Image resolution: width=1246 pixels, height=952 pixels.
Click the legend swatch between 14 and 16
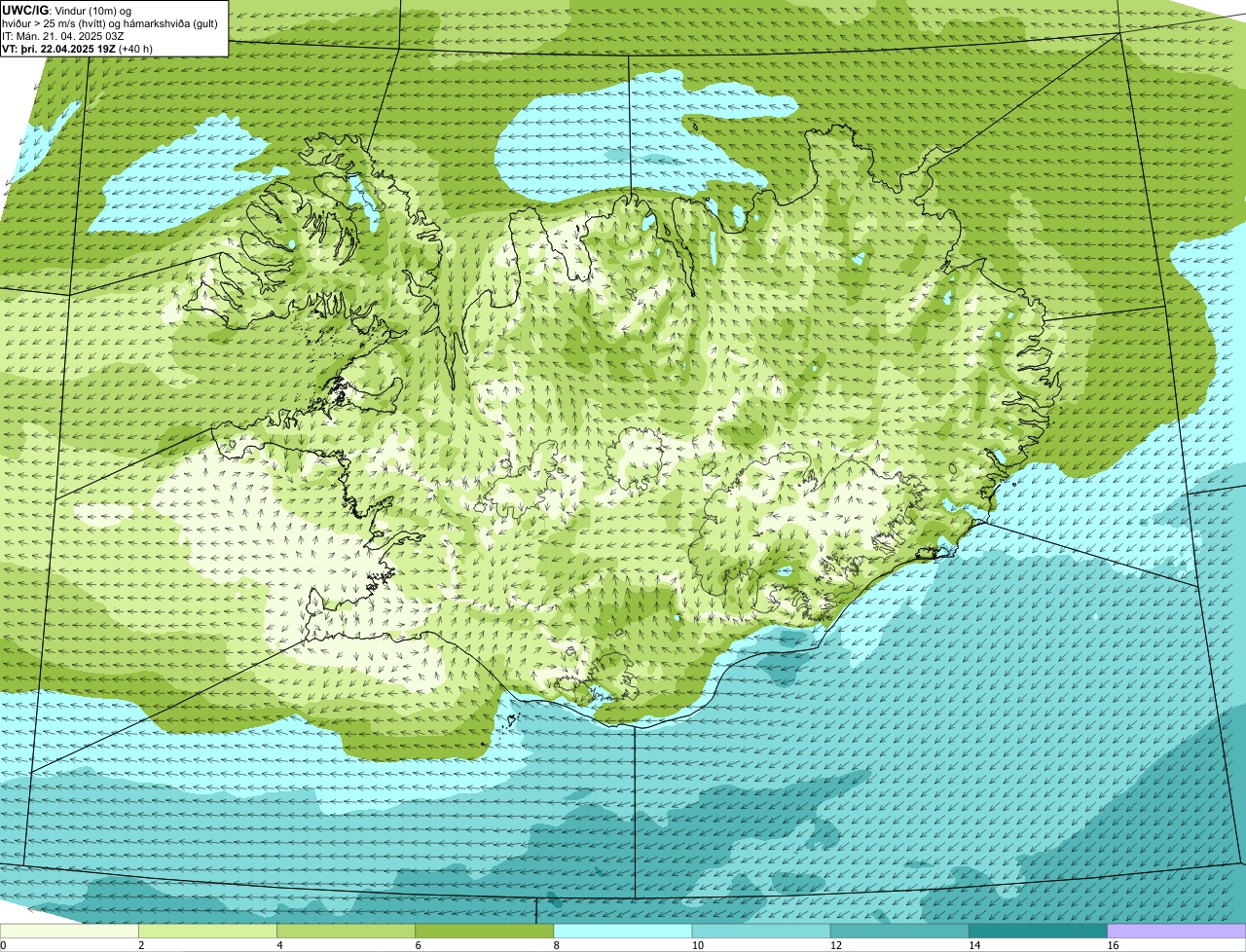[x=1039, y=931]
